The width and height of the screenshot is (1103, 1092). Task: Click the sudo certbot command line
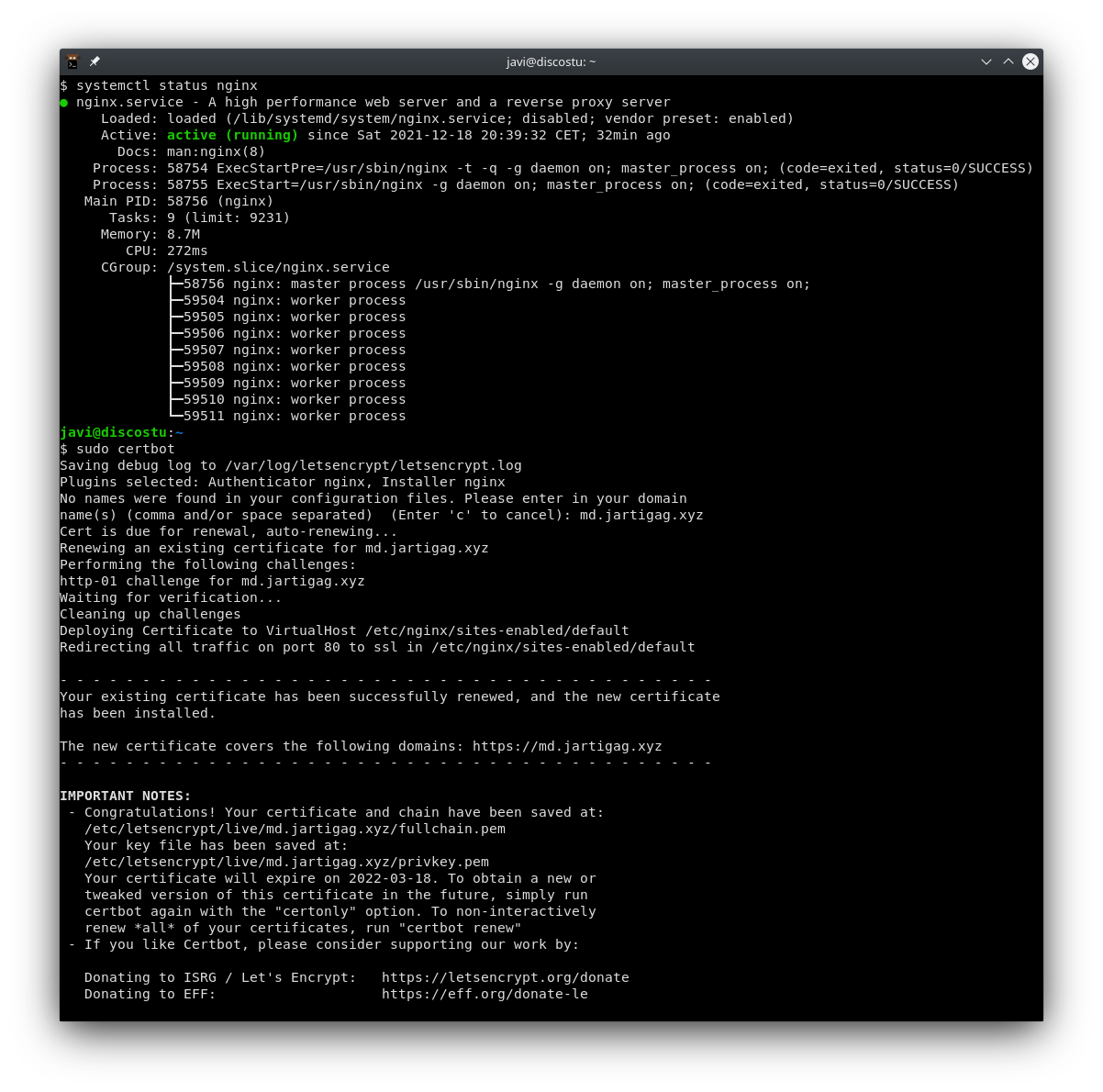125,449
